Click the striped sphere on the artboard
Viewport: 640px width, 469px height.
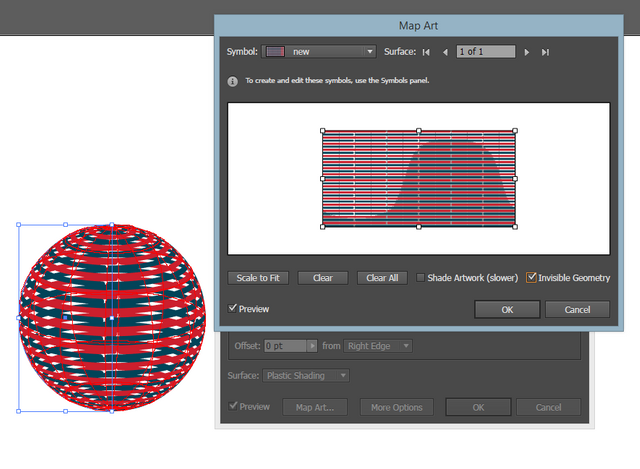click(x=113, y=318)
